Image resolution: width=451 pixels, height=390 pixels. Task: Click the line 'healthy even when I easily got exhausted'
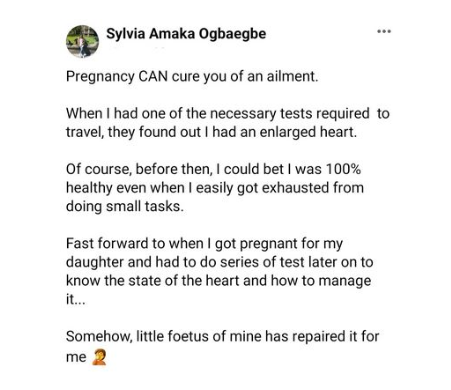click(215, 188)
